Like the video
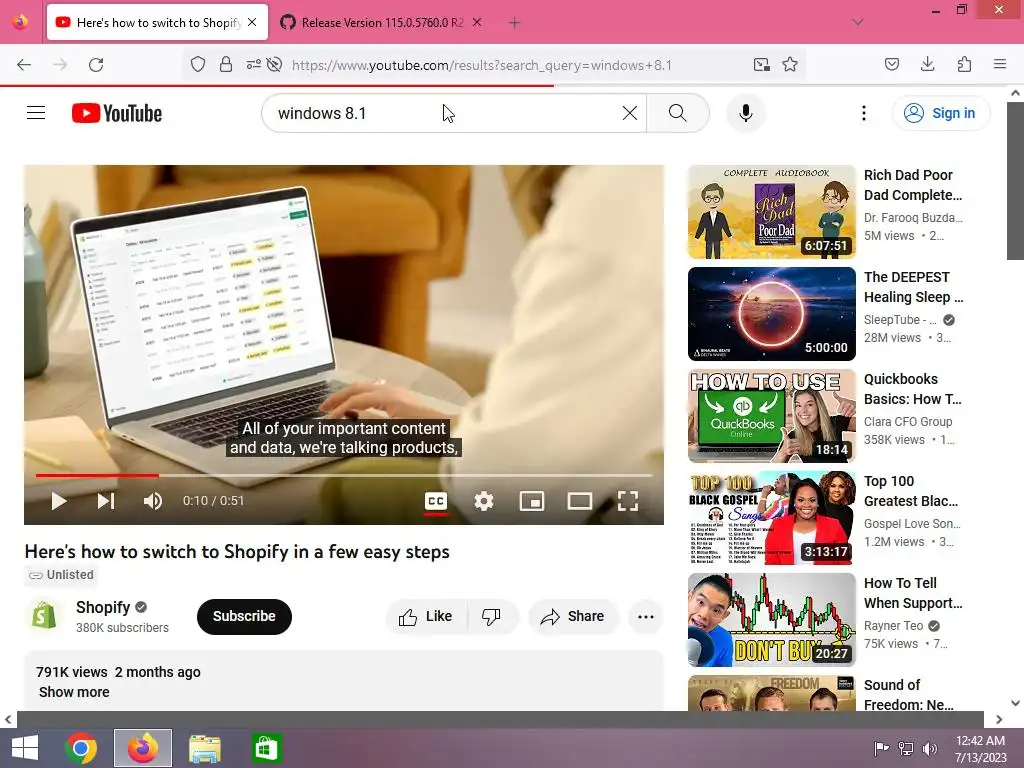The width and height of the screenshot is (1024, 768). point(426,616)
